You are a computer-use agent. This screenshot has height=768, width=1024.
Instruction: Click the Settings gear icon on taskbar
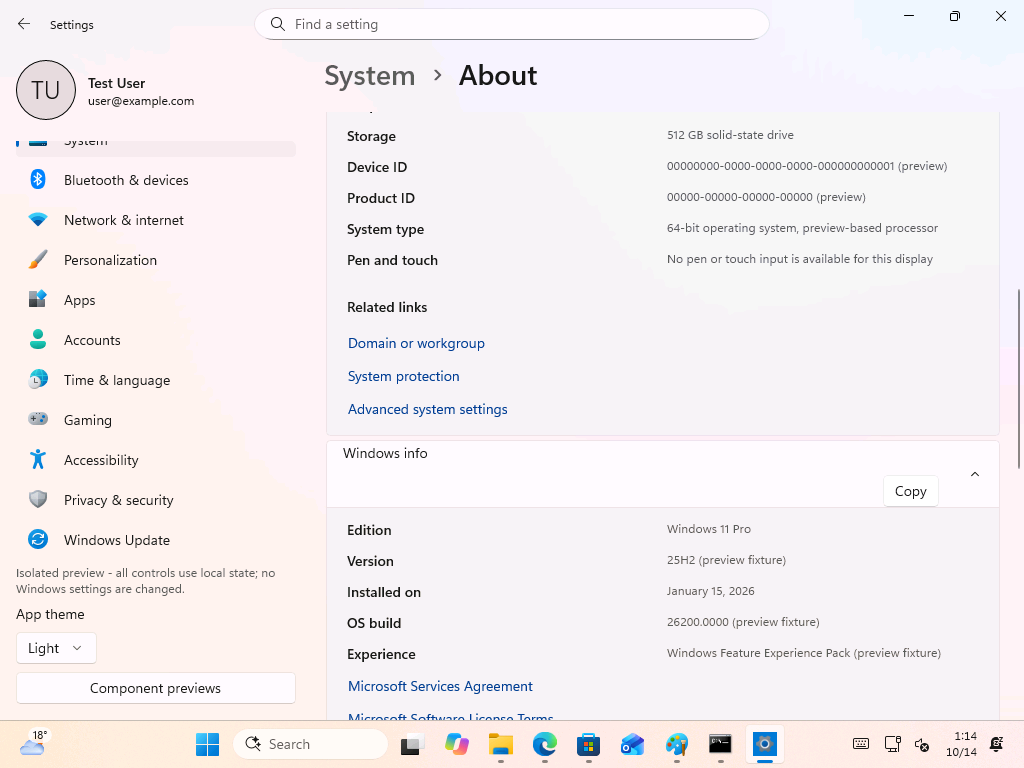pyautogui.click(x=765, y=744)
